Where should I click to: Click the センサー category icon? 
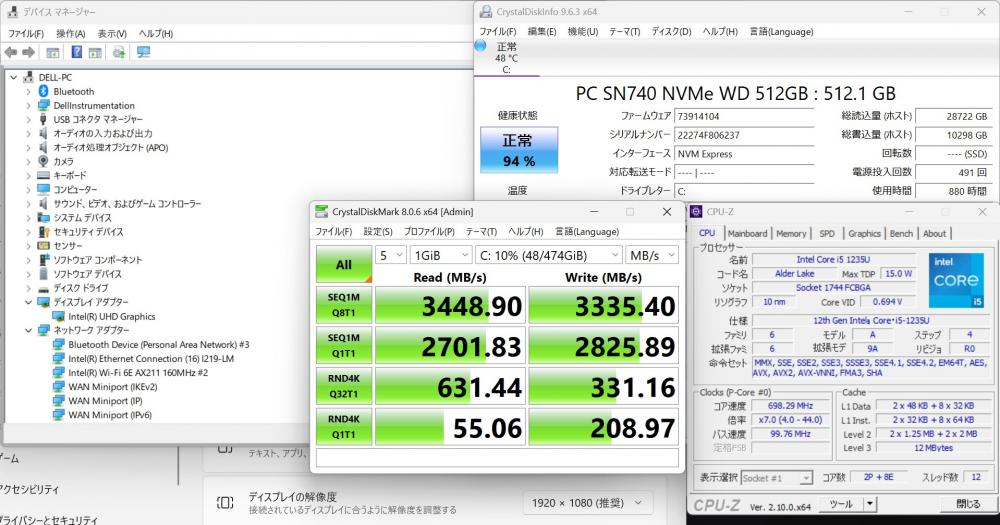43,246
